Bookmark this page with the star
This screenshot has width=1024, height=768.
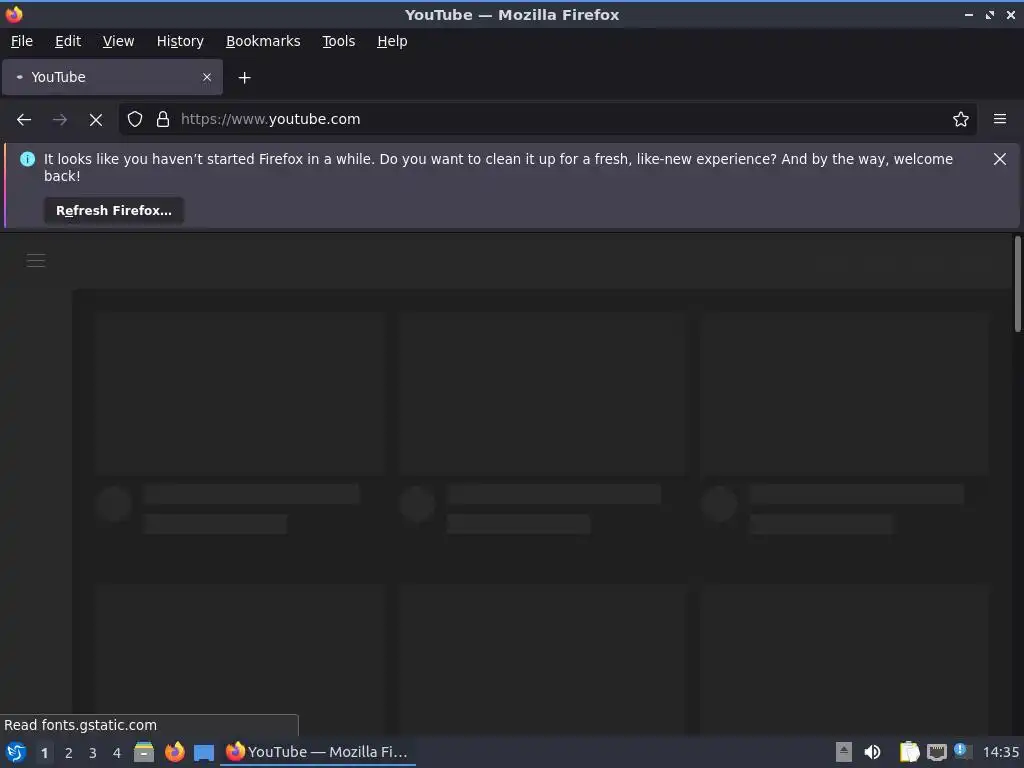click(960, 119)
